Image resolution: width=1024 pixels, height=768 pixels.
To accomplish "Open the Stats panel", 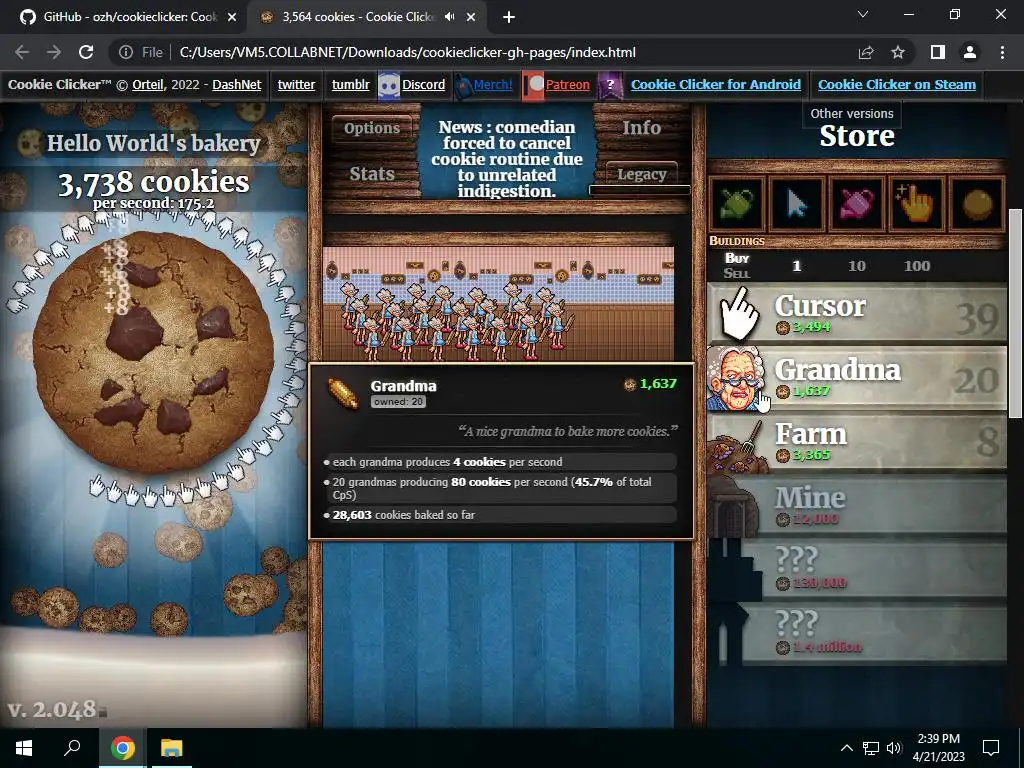I will tap(372, 174).
